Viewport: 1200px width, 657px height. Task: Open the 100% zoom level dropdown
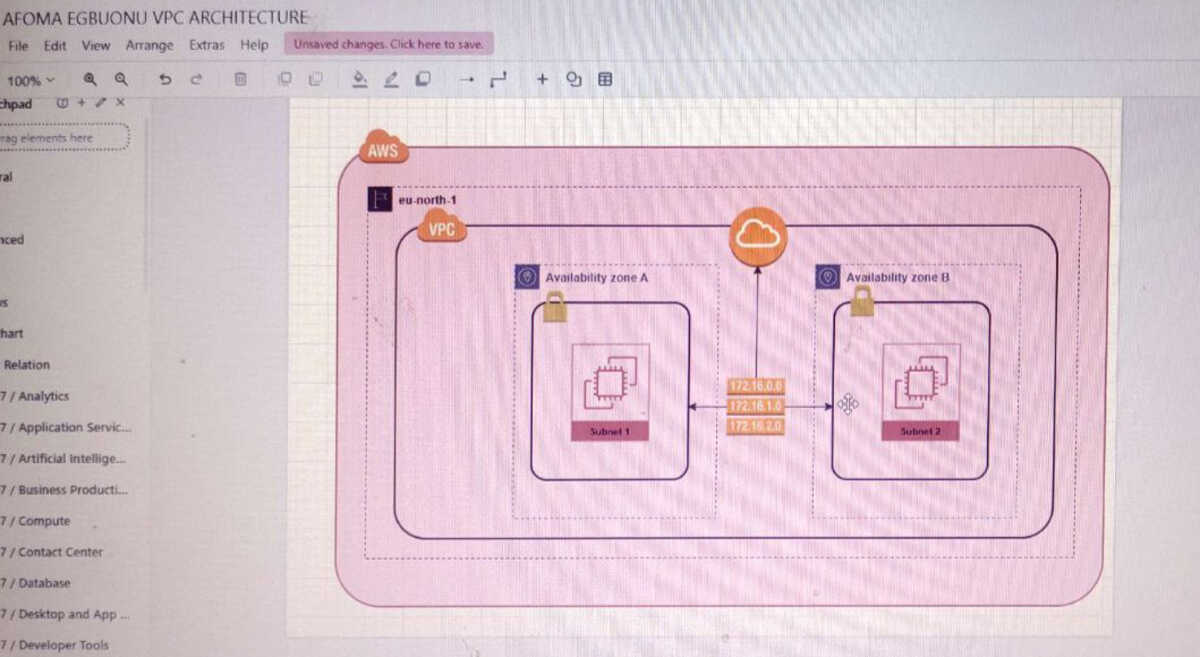tap(30, 80)
